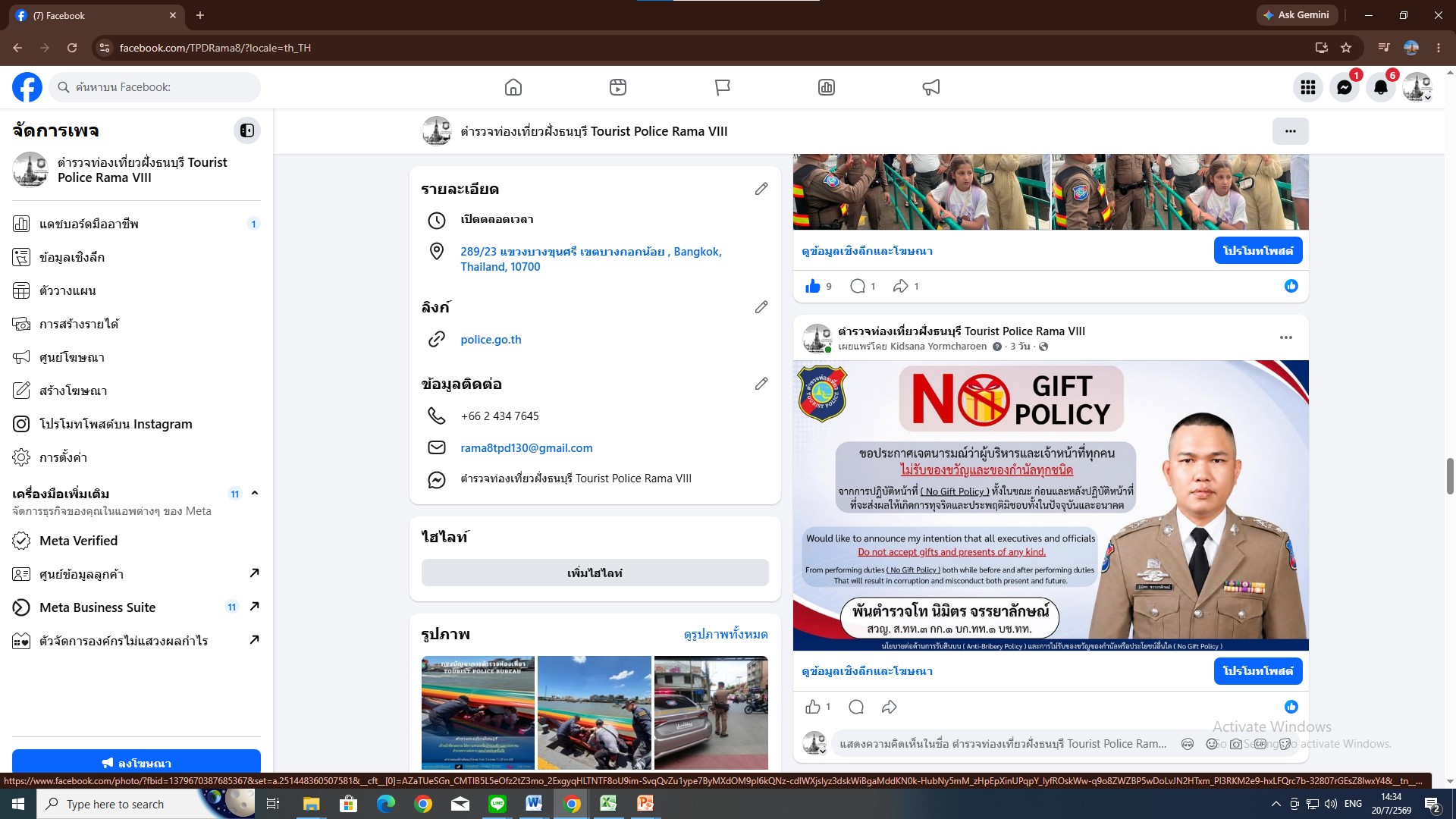
Task: Show hidden system tray icons
Action: [x=1276, y=804]
